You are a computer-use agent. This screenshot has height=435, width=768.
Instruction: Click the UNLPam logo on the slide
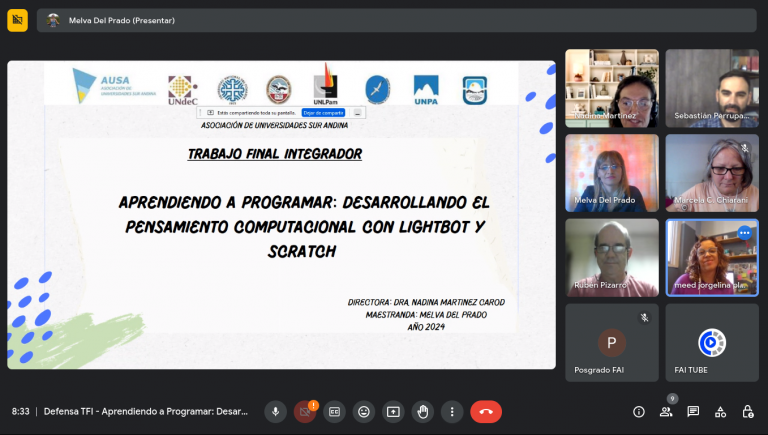[325, 84]
